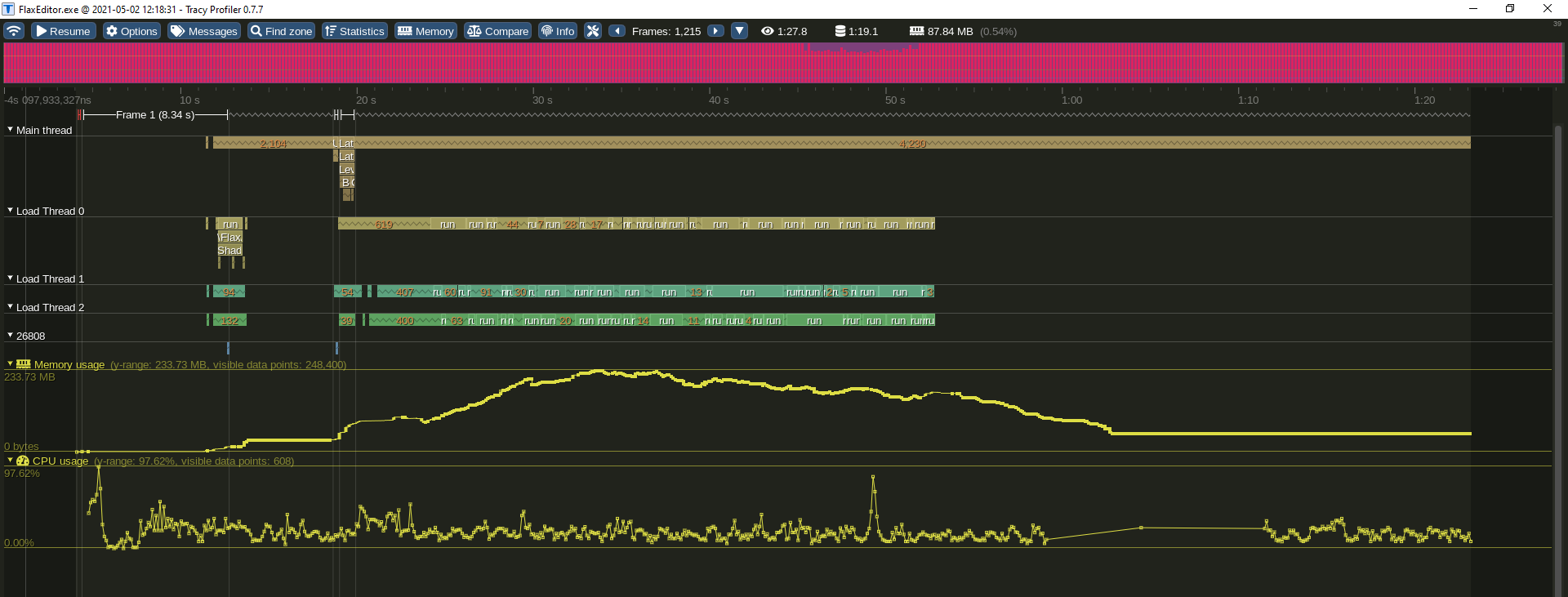The width and height of the screenshot is (1568, 597).
Task: Click the Load Thread 0 label
Action: coord(50,211)
